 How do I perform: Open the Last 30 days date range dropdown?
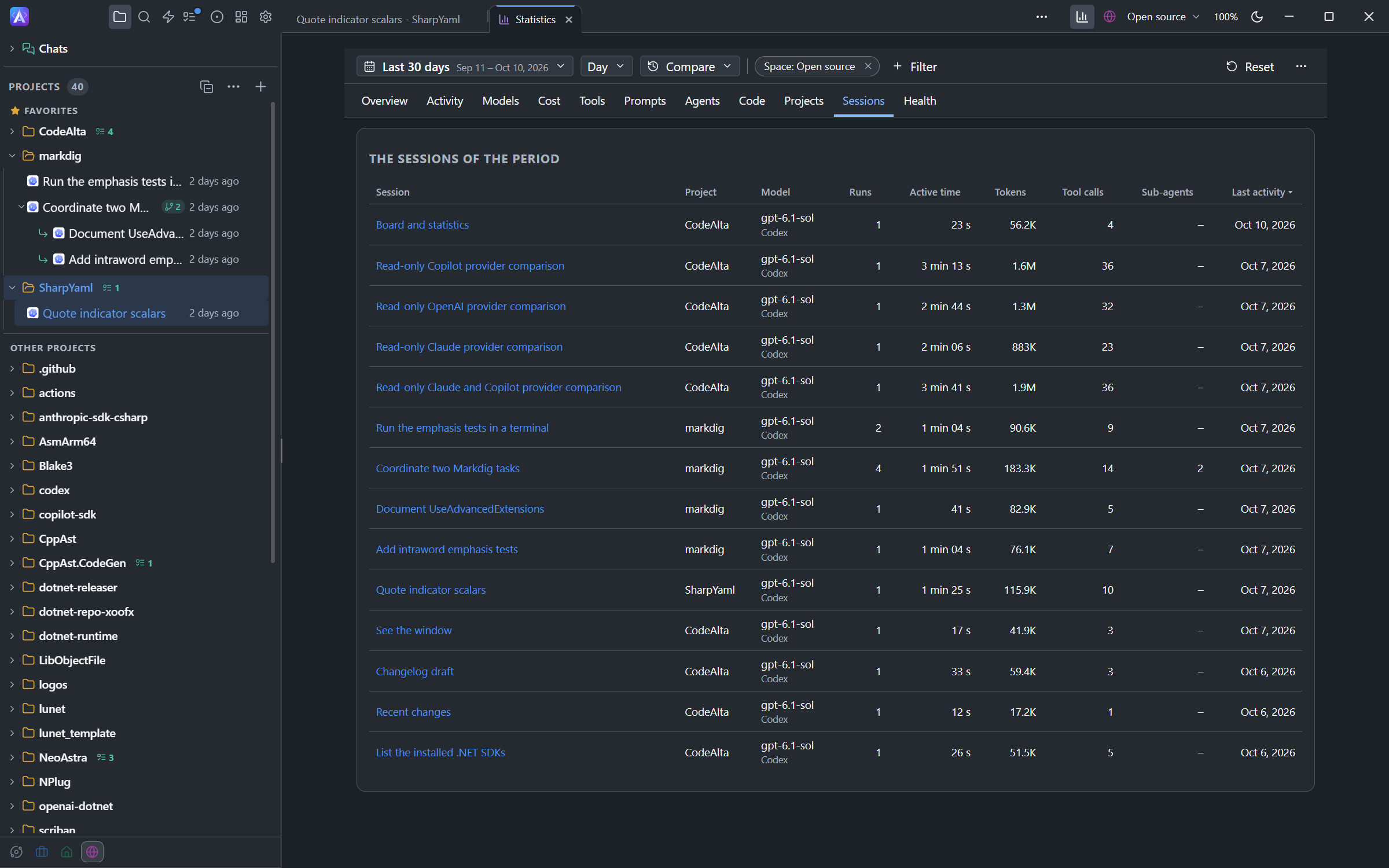[x=465, y=67]
